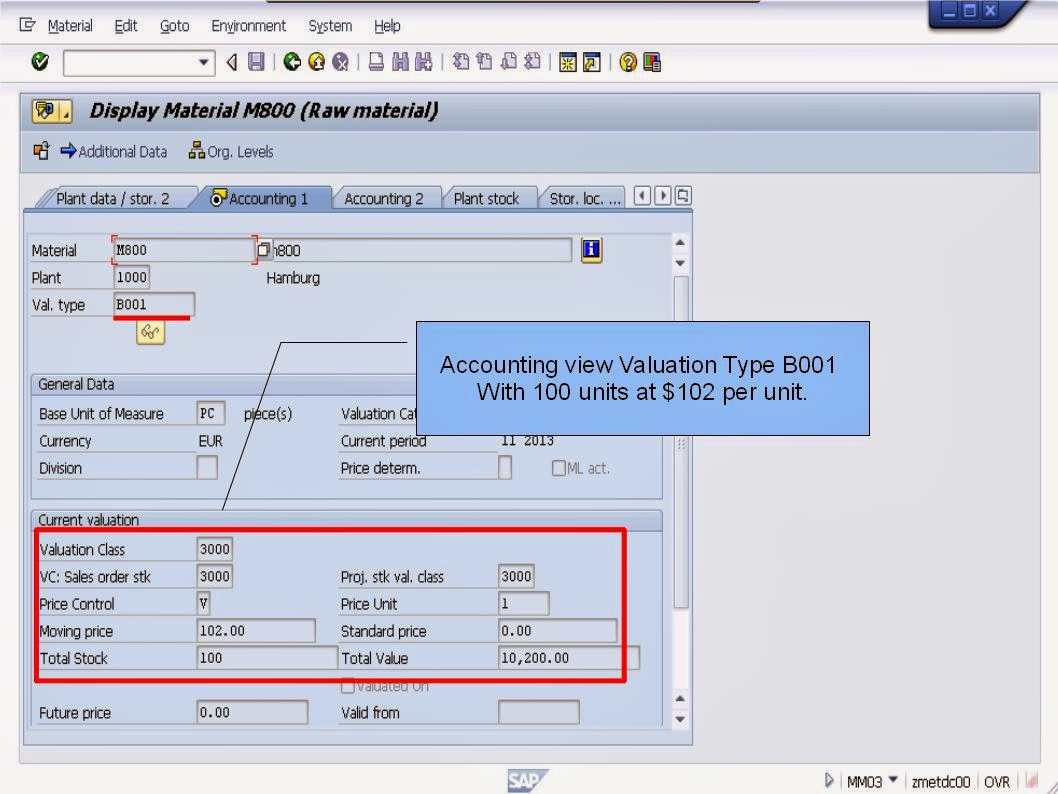Viewport: 1058px width, 794px height.
Task: Open the tab overview list button
Action: (682, 197)
